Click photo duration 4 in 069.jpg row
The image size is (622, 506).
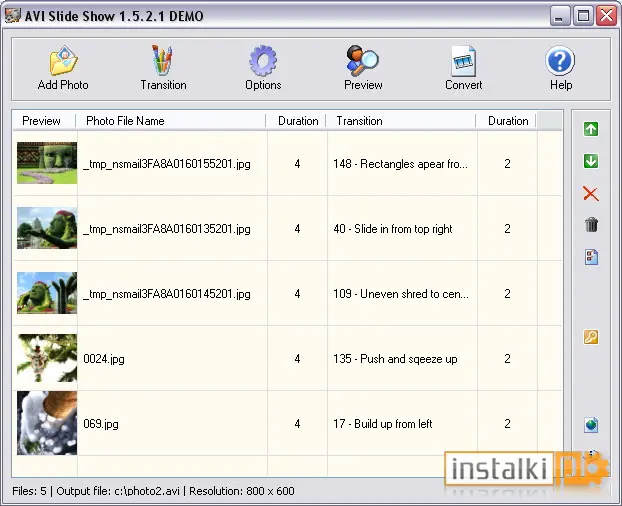pos(297,424)
